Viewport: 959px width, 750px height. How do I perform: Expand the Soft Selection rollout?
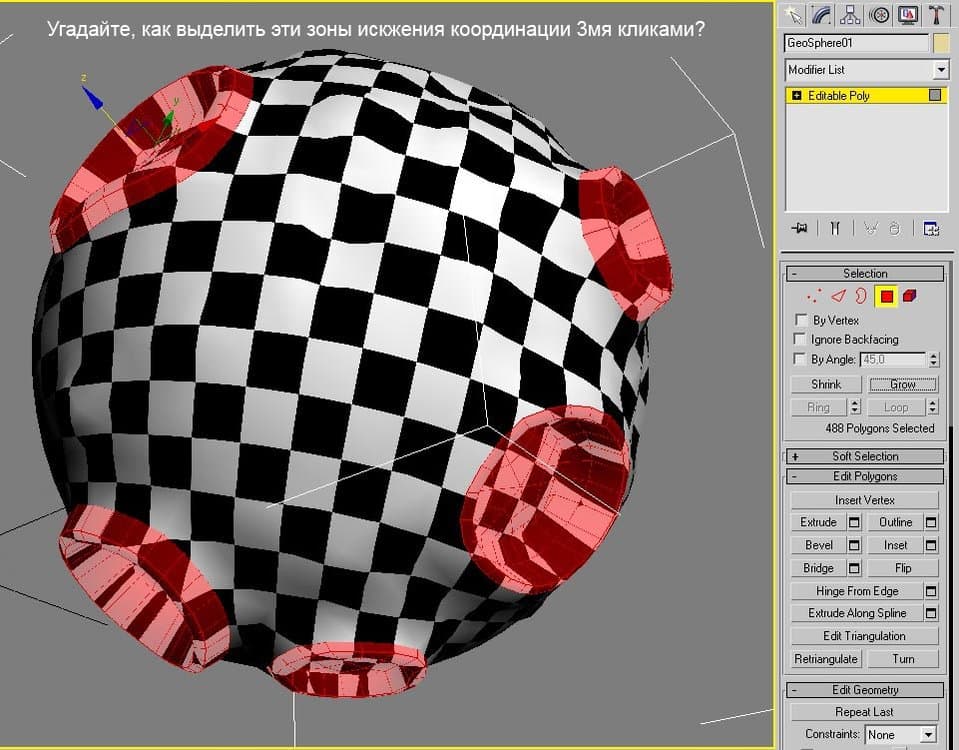pos(865,456)
